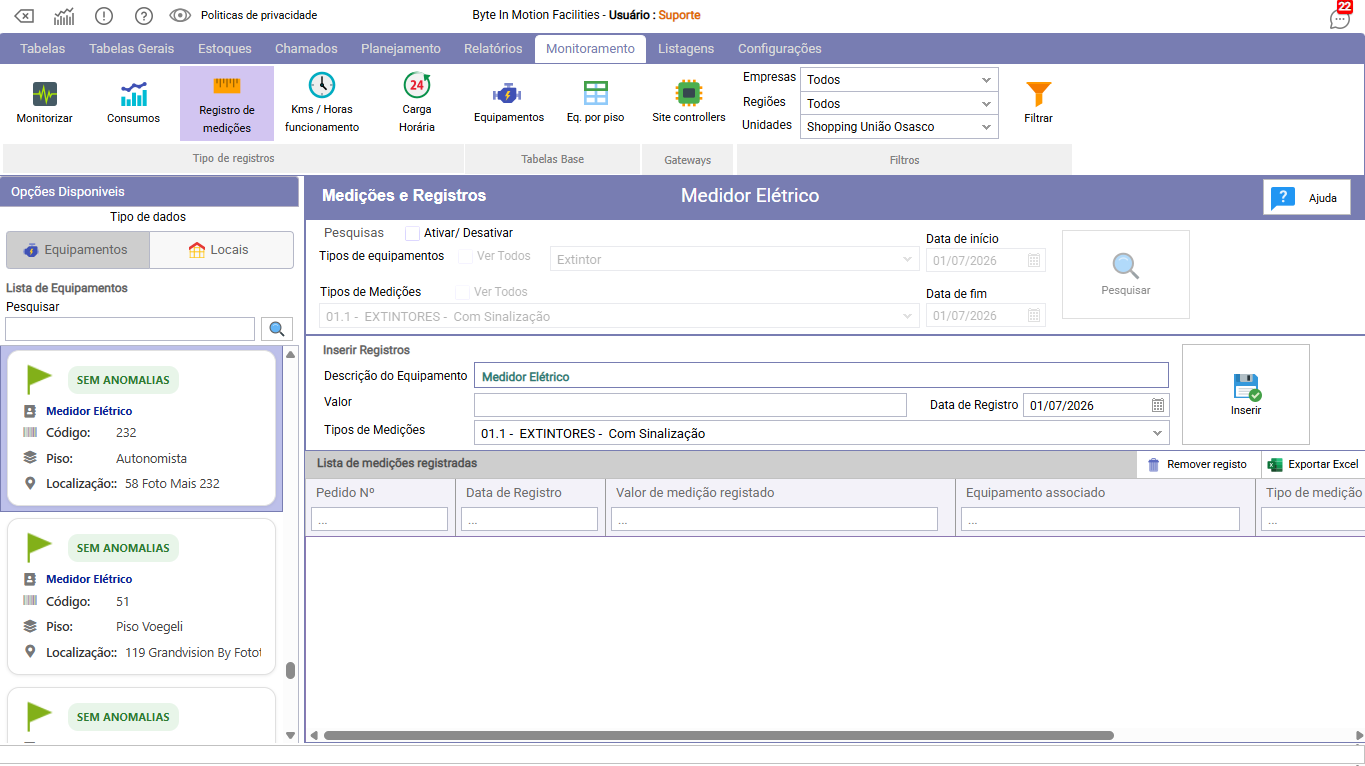The height and width of the screenshot is (766, 1365).
Task: Toggle the Ativar/ Desativar checkbox
Action: [x=412, y=233]
